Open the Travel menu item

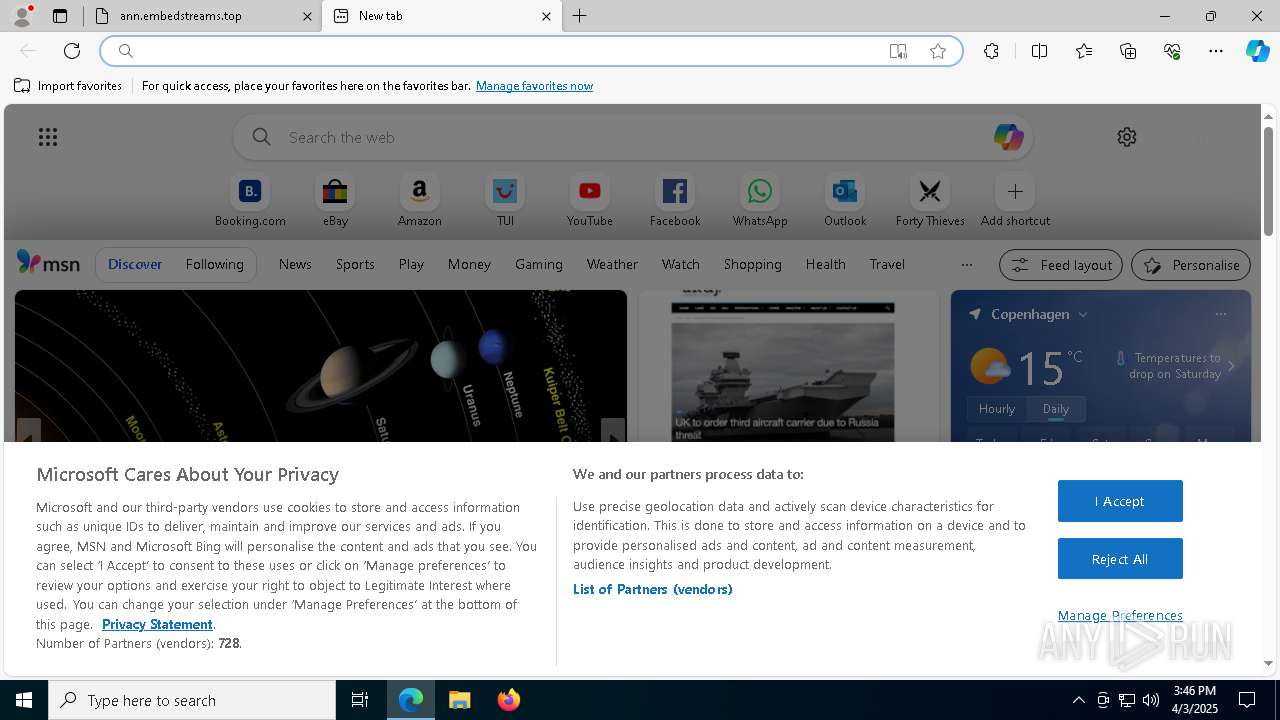point(887,264)
